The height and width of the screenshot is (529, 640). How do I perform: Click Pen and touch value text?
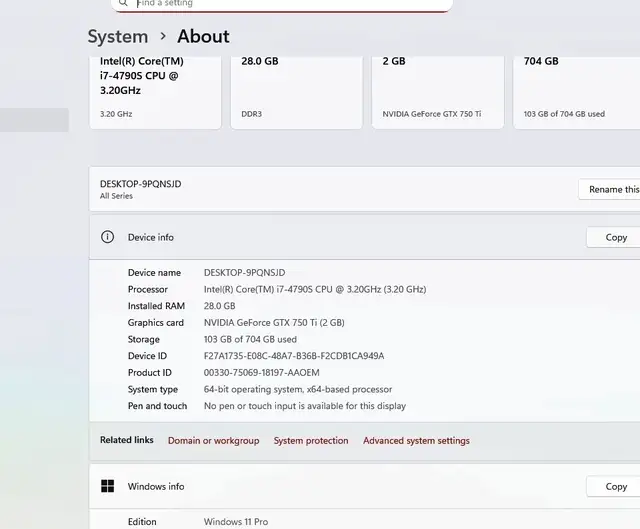point(305,406)
